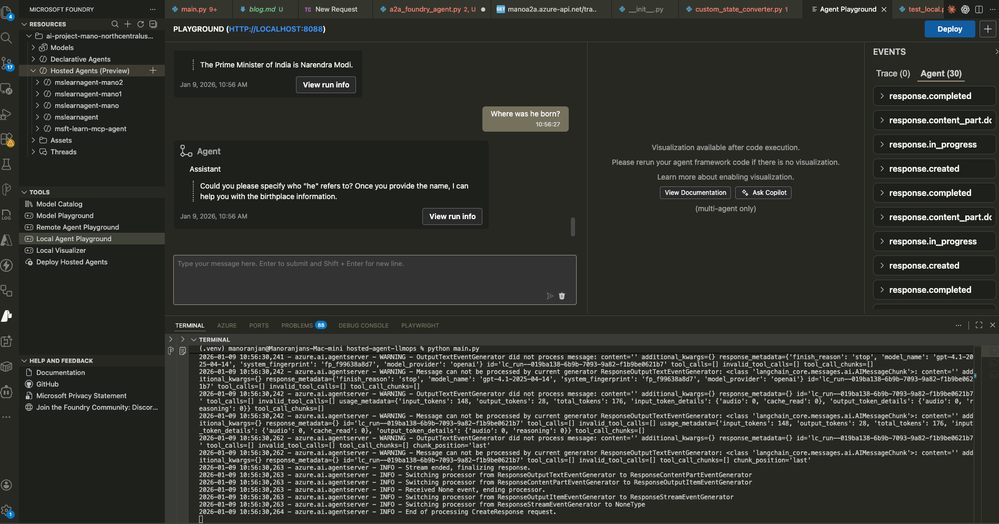Collapse all items in Resources header
The width and height of the screenshot is (999, 524).
click(153, 24)
